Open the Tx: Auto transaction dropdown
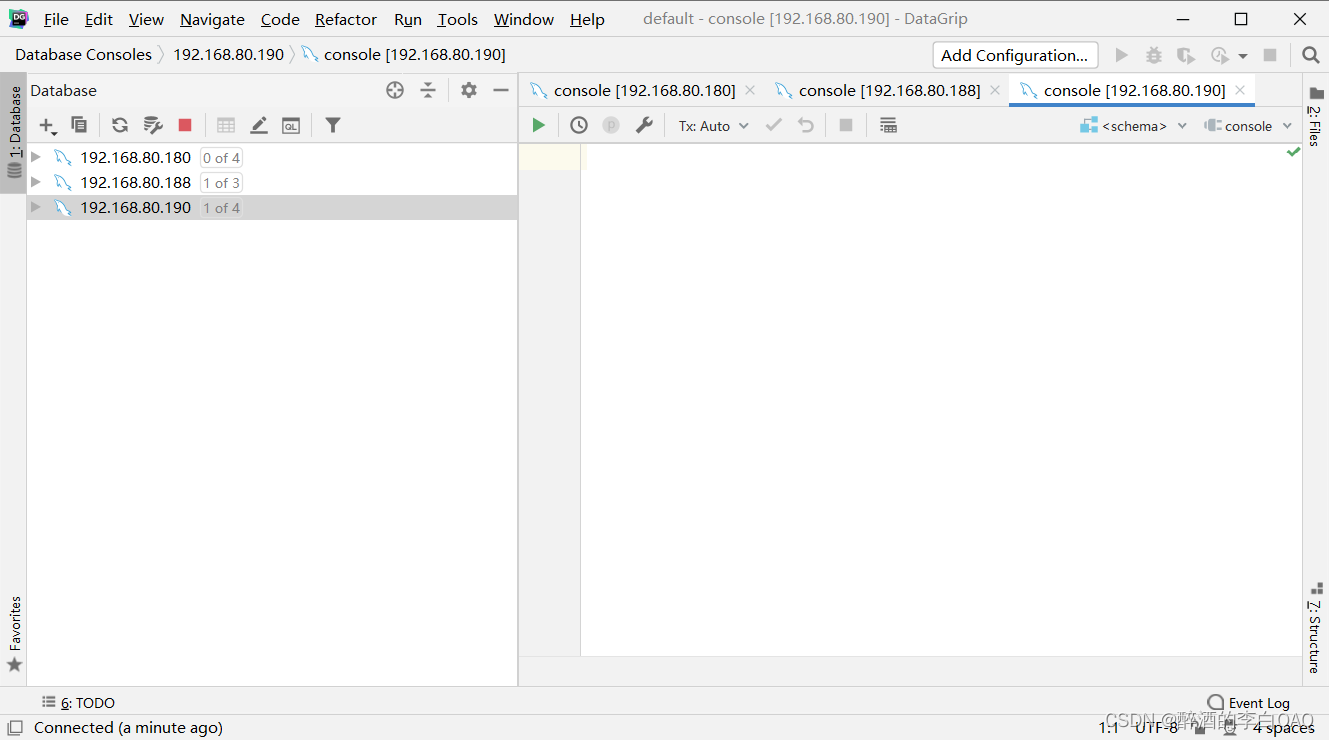This screenshot has width=1329, height=740. [x=712, y=125]
